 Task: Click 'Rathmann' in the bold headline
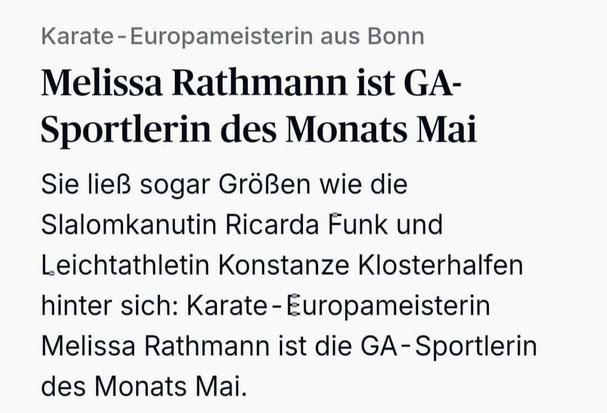[260, 82]
